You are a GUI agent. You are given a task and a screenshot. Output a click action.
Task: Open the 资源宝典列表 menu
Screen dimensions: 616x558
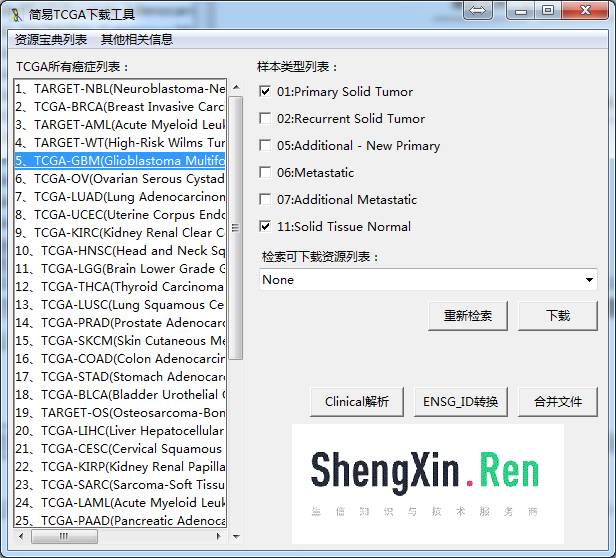[51, 40]
